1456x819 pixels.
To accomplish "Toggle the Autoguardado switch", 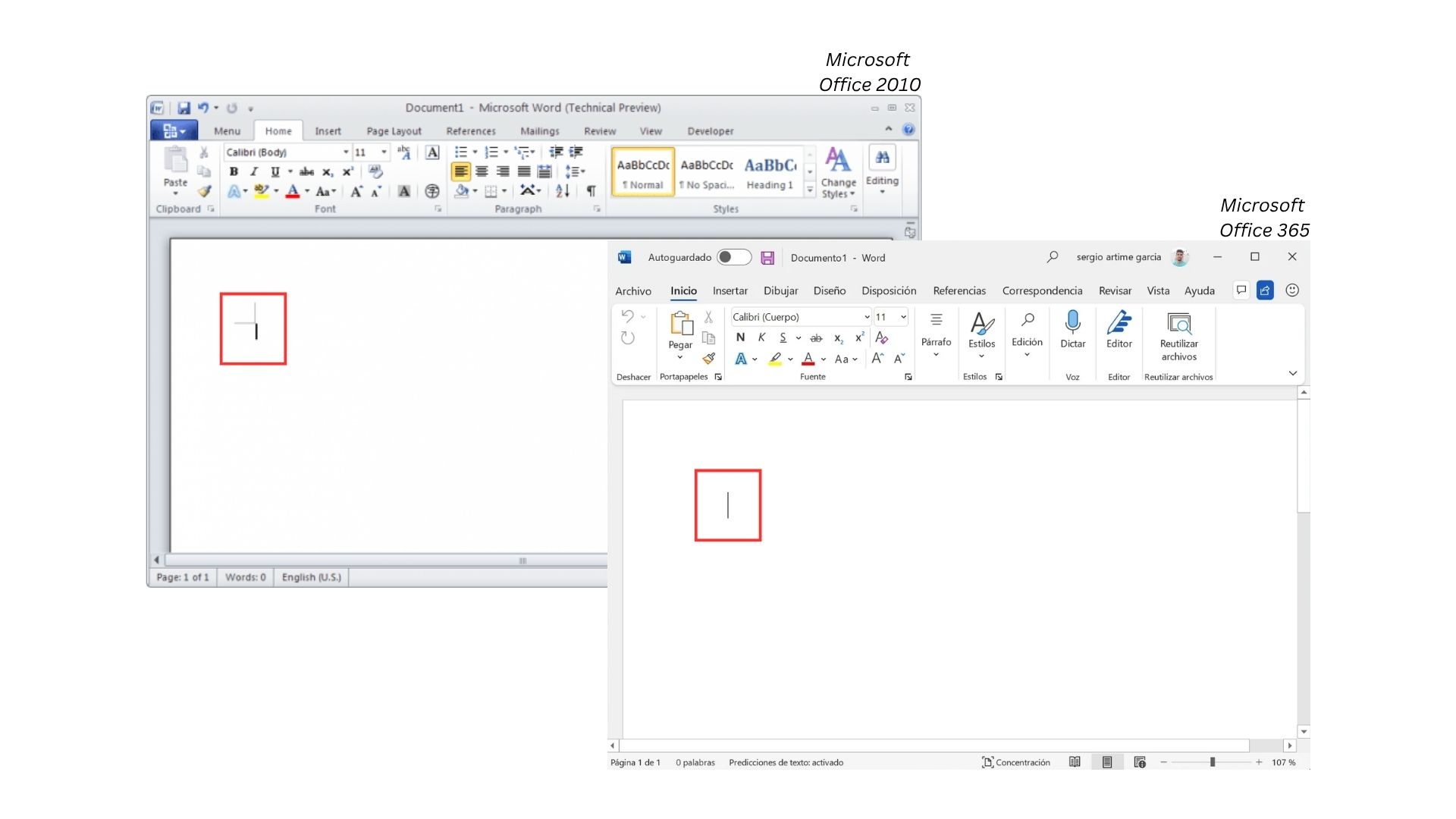I will pyautogui.click(x=733, y=257).
